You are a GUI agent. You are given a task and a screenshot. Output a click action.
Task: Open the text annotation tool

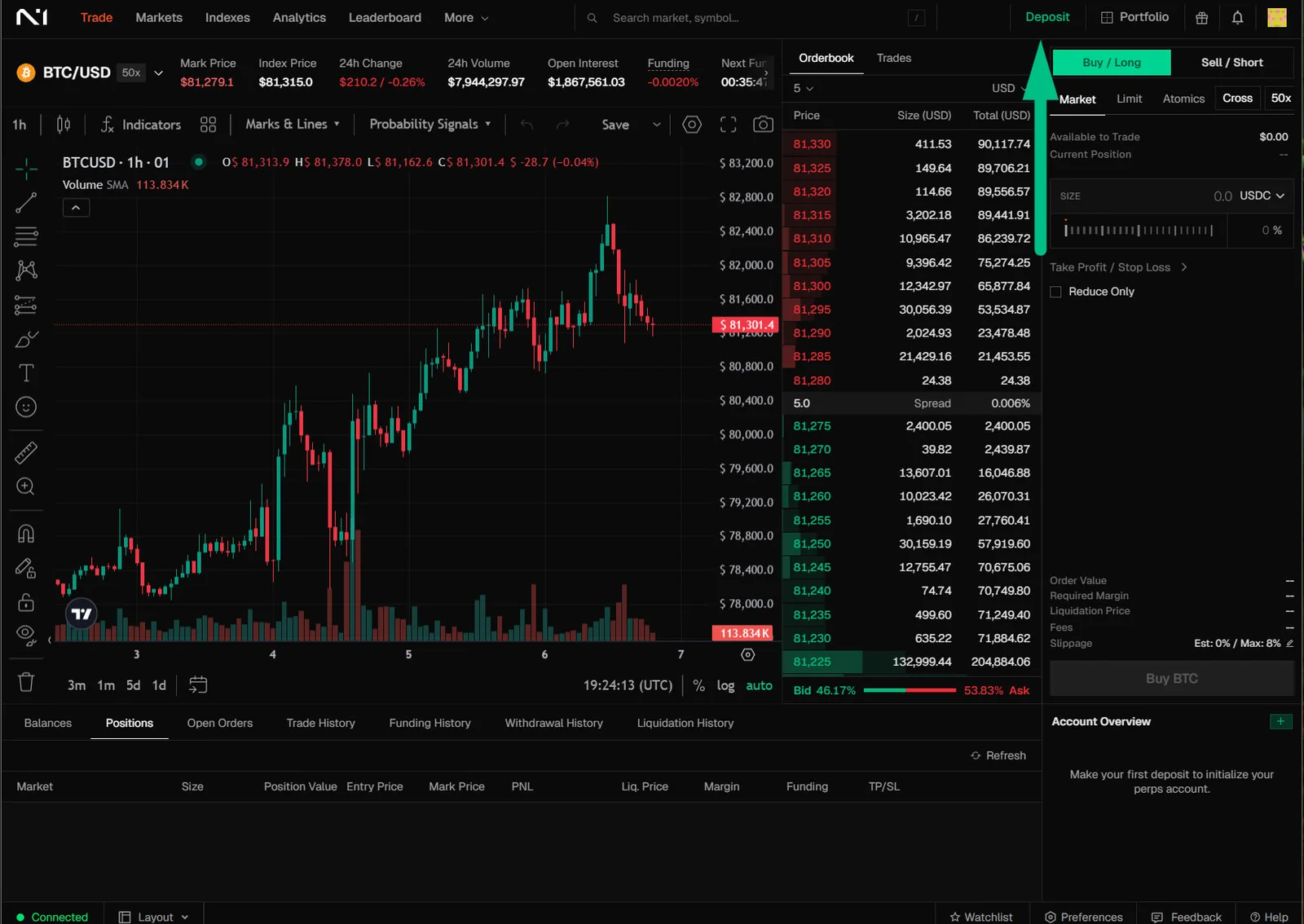pos(26,373)
